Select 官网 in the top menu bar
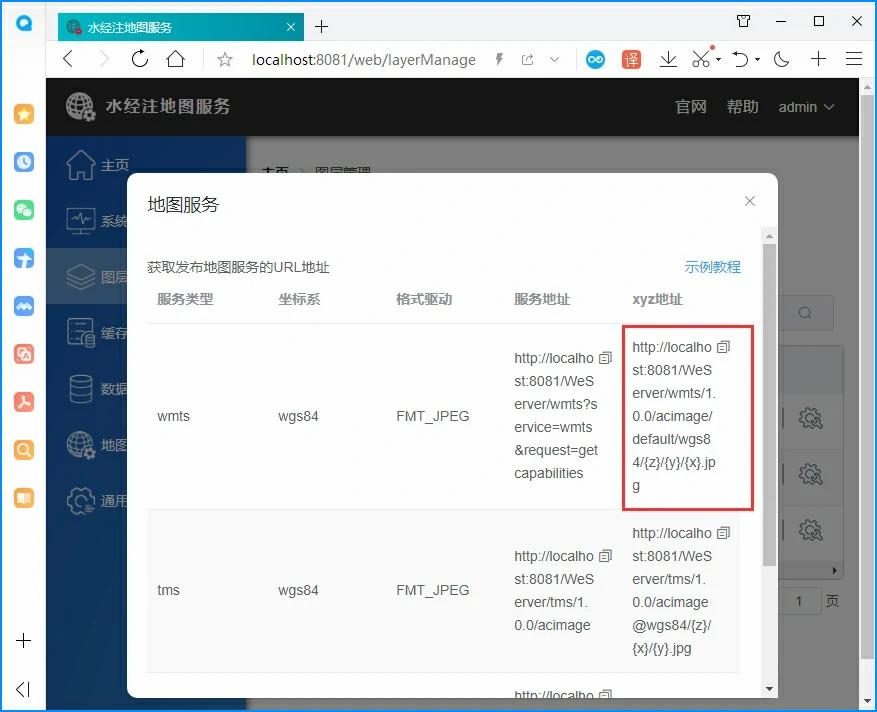877x712 pixels. point(690,107)
